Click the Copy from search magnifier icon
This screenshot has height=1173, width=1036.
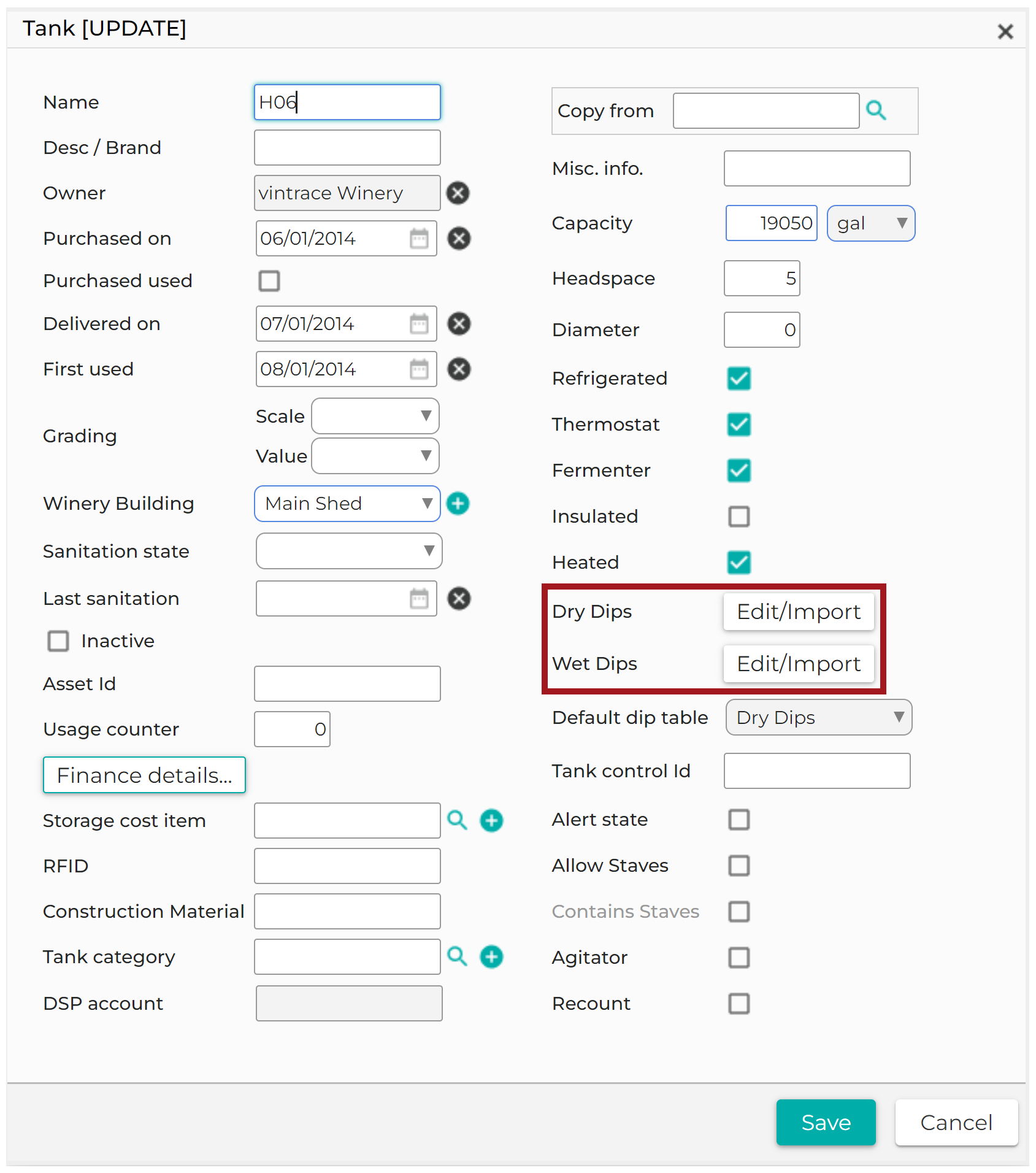tap(876, 110)
